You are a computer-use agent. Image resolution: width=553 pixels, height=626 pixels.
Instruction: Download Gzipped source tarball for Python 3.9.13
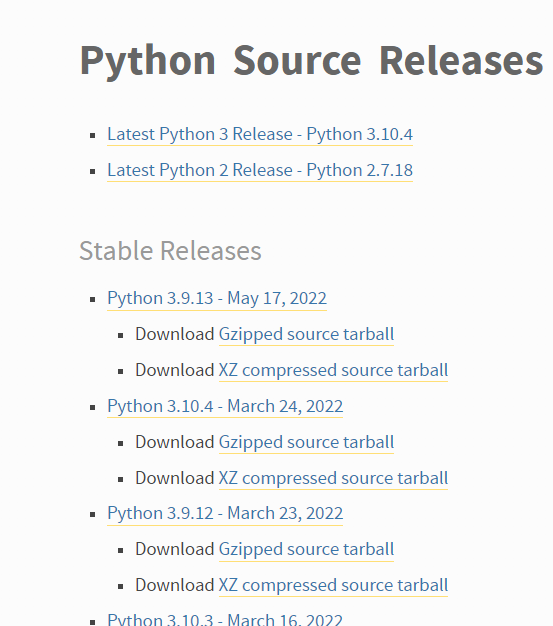click(x=306, y=335)
